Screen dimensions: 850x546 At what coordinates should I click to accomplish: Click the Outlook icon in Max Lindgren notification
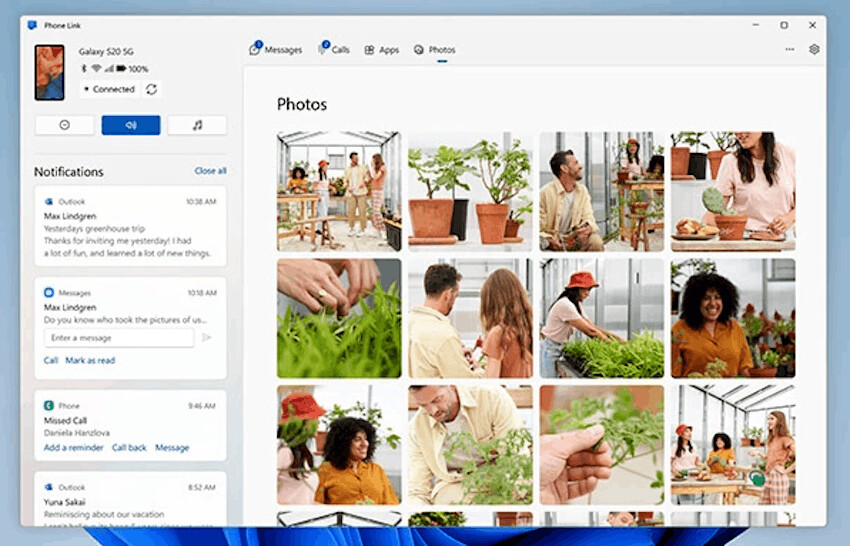coord(49,202)
